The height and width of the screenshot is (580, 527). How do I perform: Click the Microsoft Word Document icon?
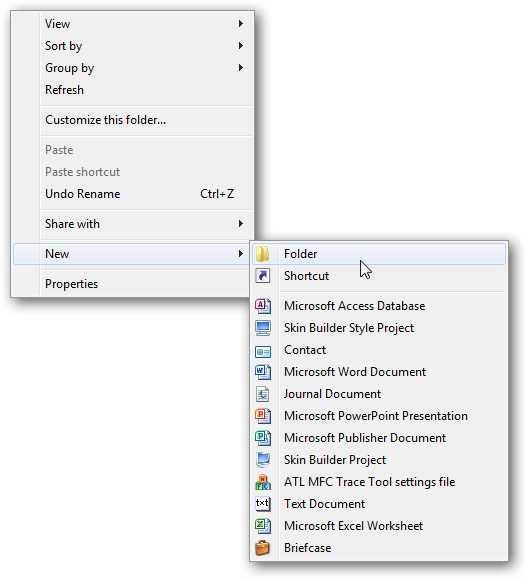pyautogui.click(x=263, y=372)
